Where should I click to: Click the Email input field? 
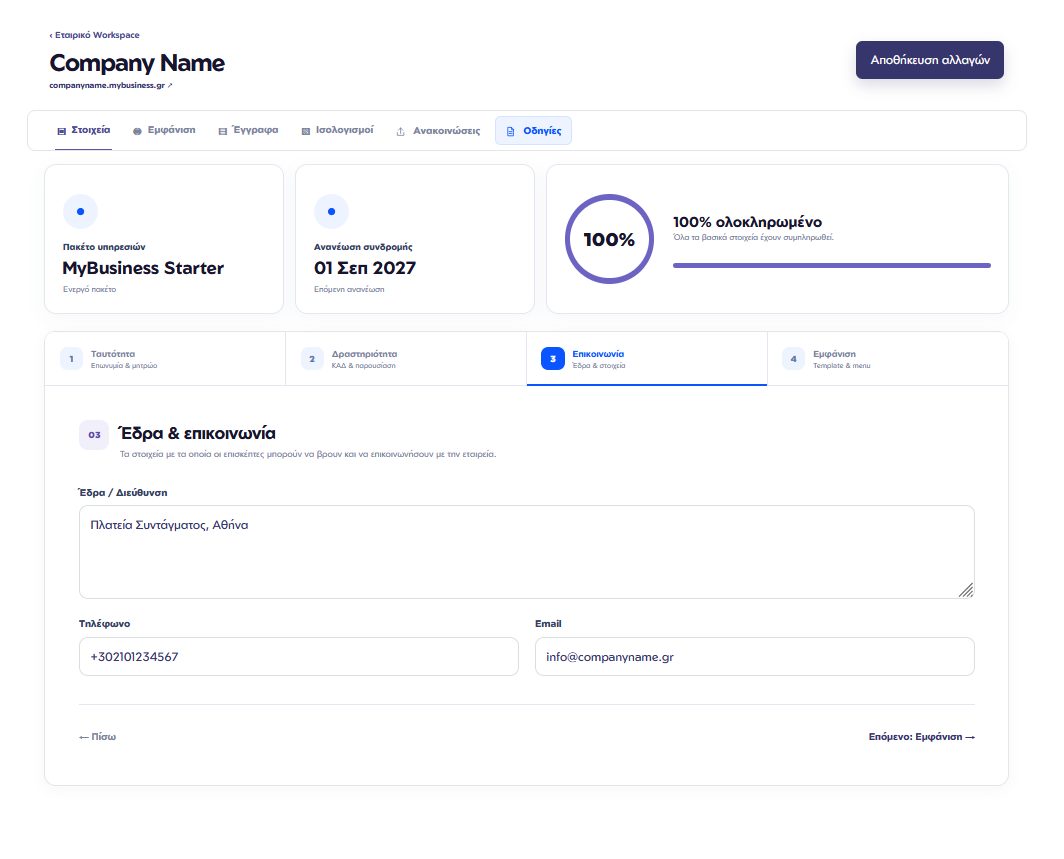[x=755, y=656]
